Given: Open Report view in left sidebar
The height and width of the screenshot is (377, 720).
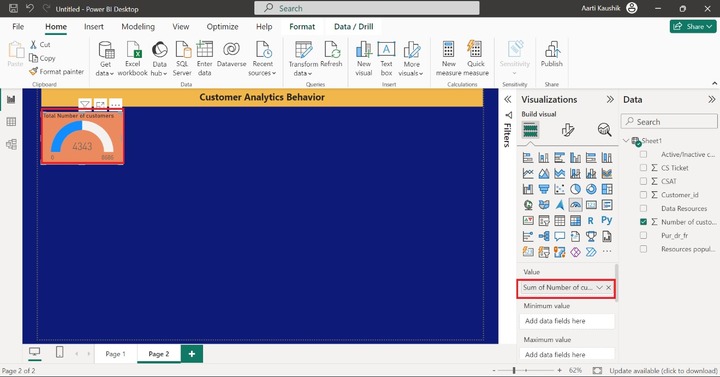Looking at the screenshot, I should point(11,99).
